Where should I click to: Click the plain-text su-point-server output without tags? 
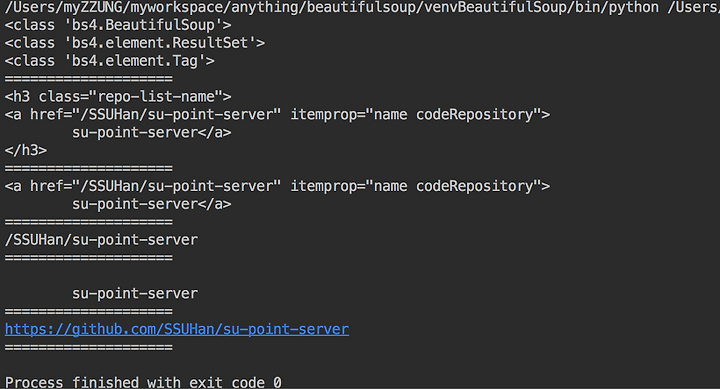tap(135, 293)
